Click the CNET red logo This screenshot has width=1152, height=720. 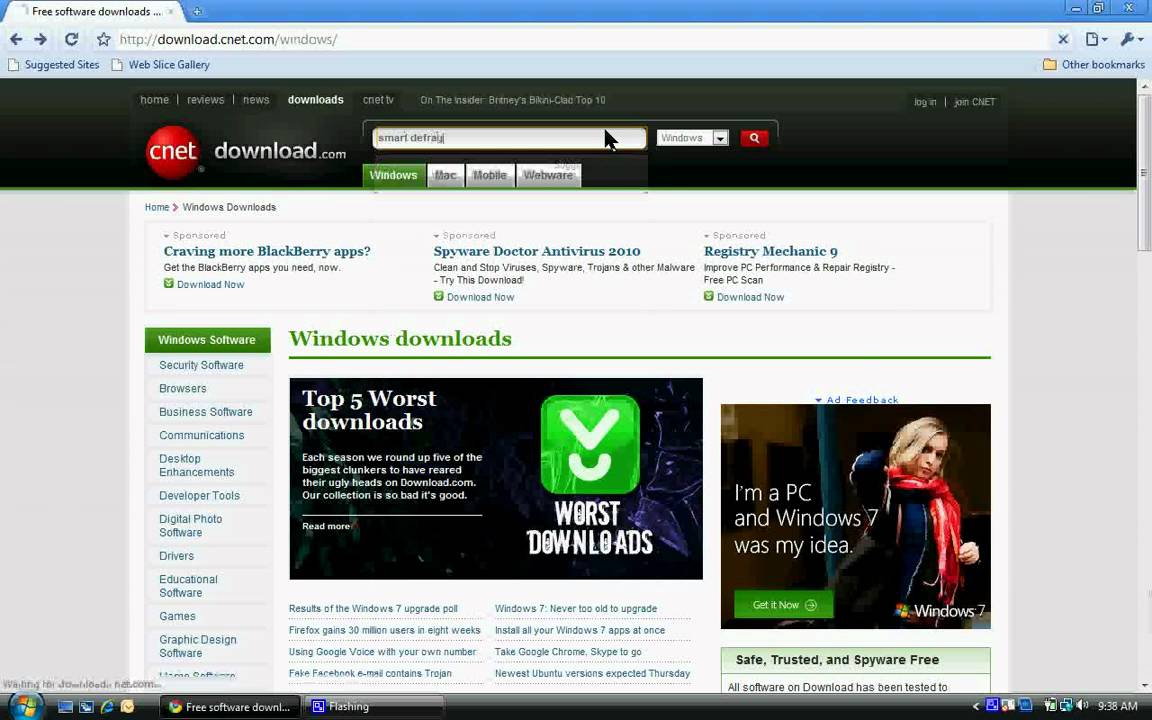tap(173, 152)
